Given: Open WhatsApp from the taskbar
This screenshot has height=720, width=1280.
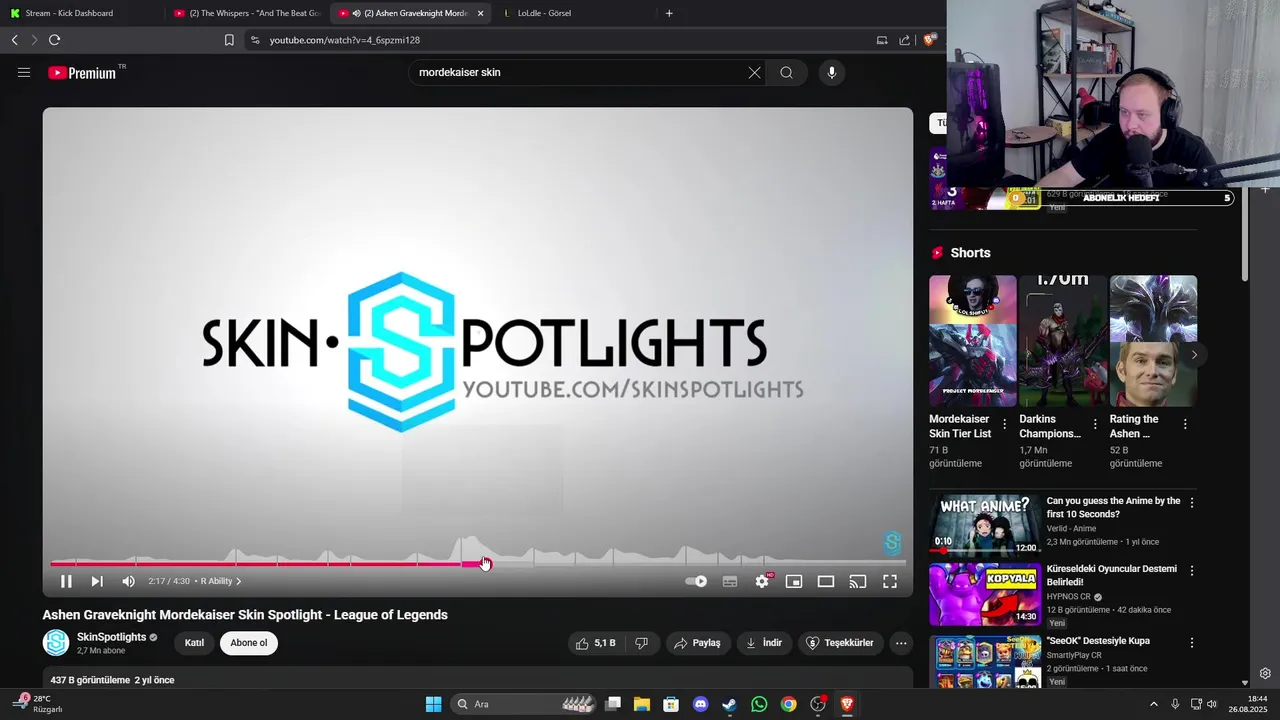Looking at the screenshot, I should 759,704.
